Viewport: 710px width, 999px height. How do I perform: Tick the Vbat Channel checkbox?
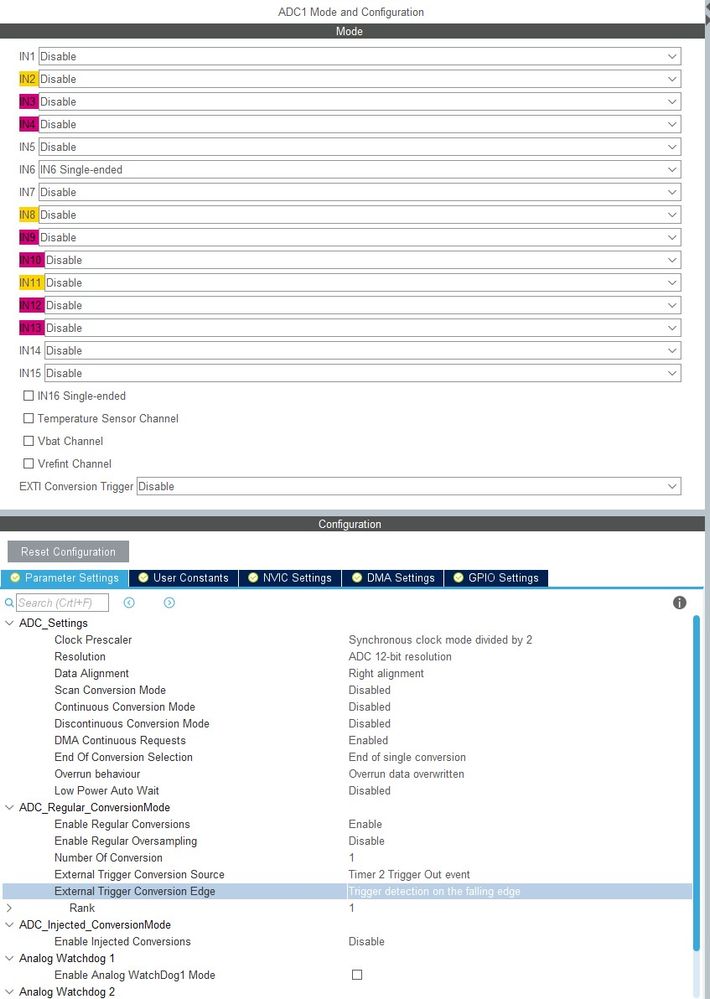pos(29,441)
